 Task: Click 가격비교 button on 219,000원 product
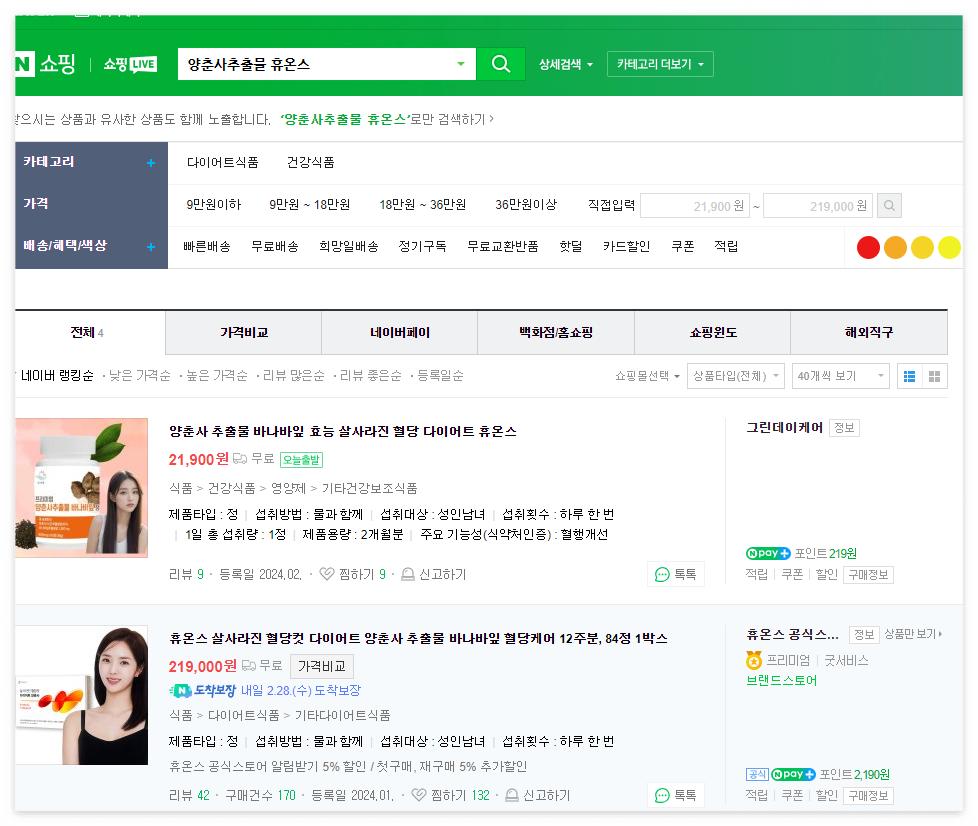322,666
